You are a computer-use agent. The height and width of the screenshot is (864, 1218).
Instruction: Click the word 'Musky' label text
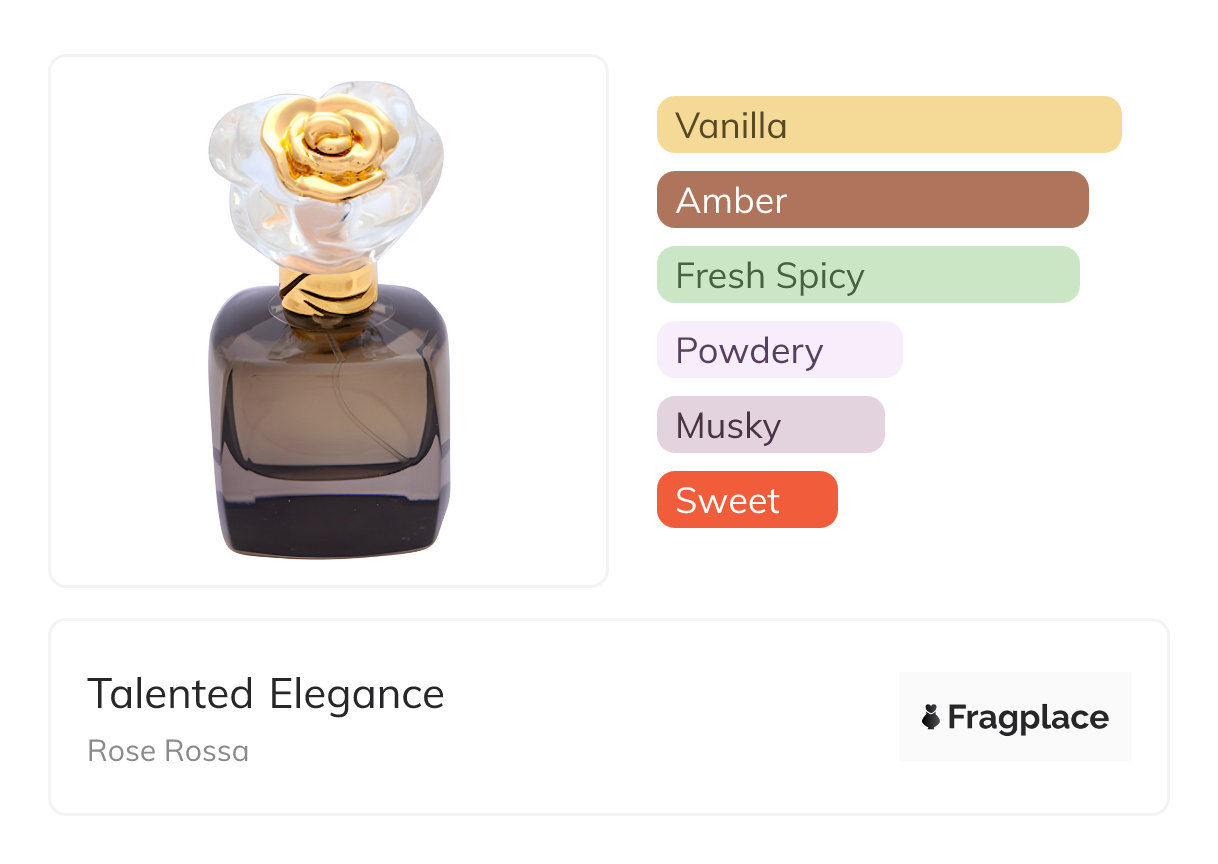coord(728,426)
